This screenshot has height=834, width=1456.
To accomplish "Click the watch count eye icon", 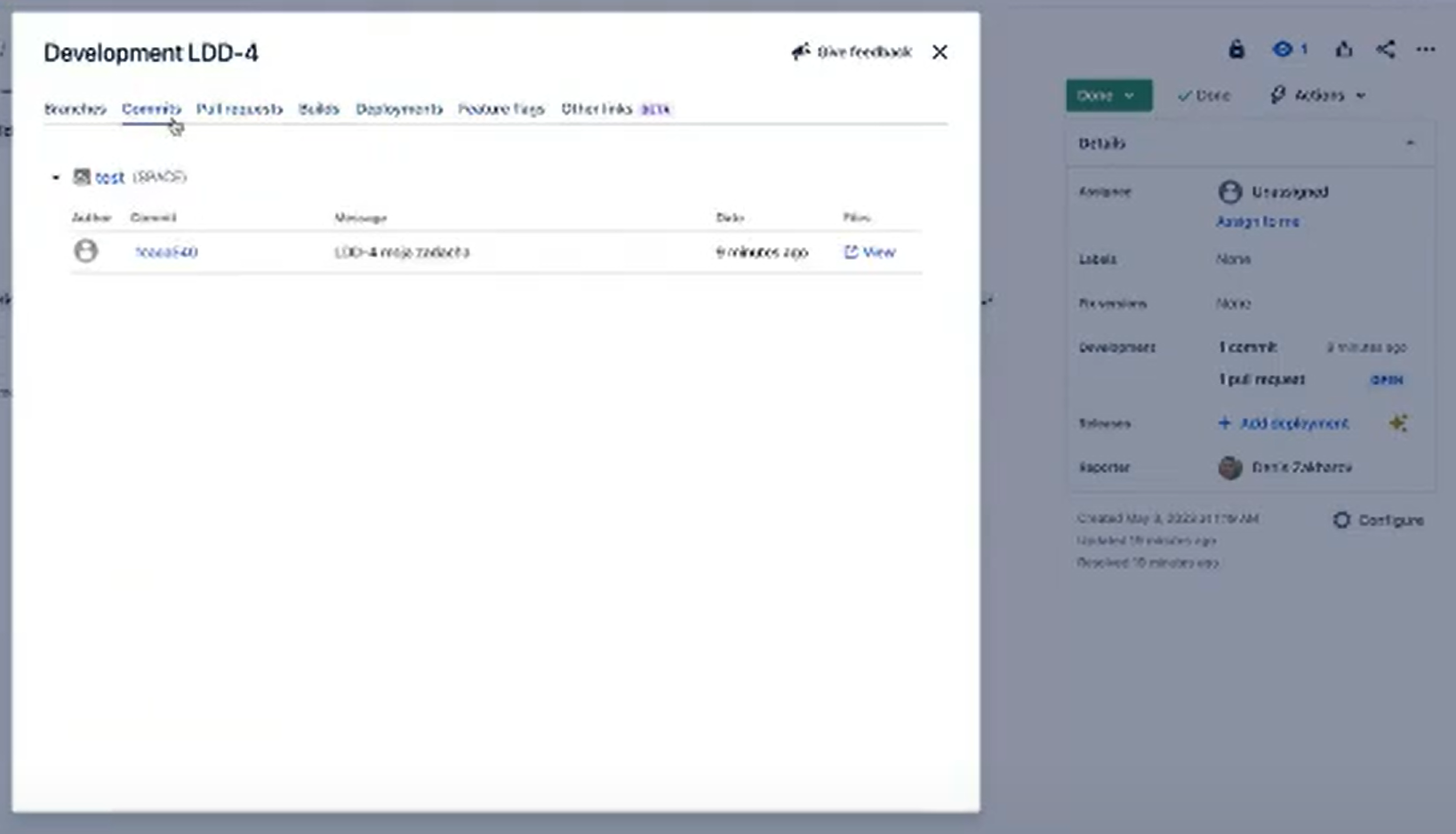I will pos(1283,50).
